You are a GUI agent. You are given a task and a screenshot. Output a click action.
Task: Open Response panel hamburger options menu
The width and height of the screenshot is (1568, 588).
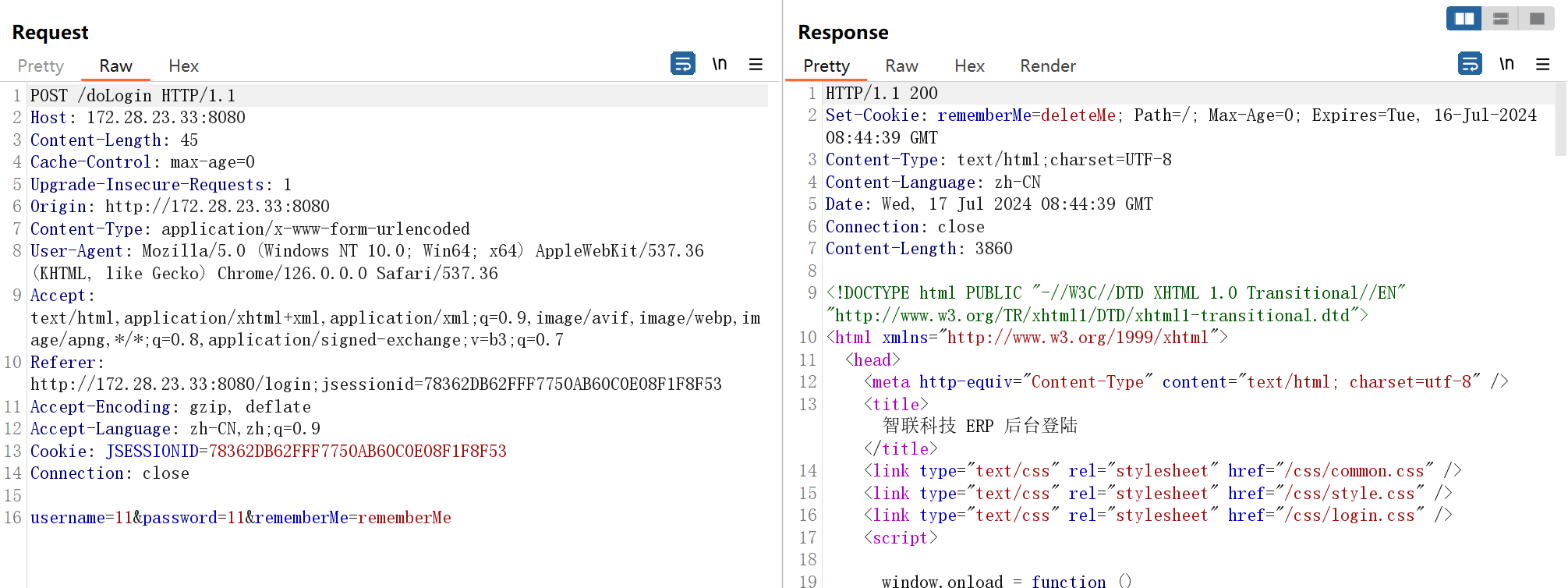tap(1543, 64)
